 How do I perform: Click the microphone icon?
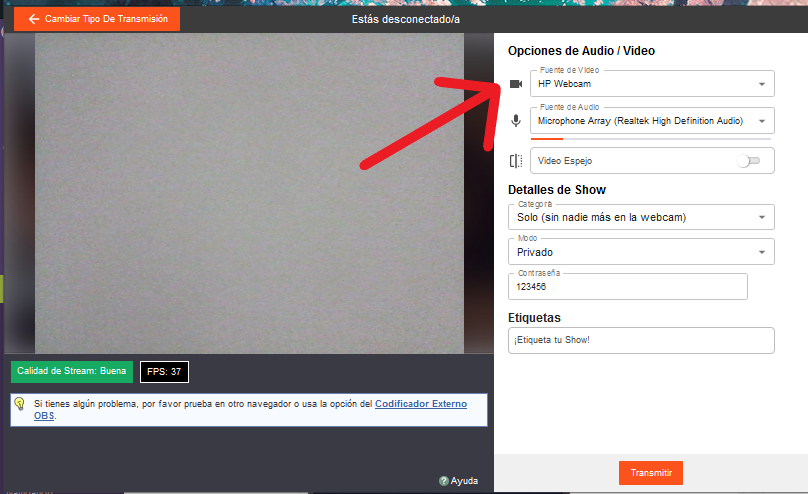tap(516, 121)
